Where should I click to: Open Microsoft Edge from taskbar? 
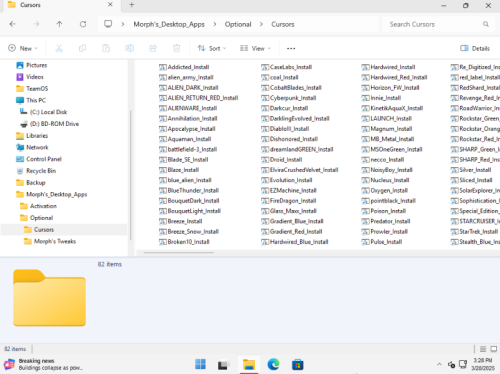coord(273,364)
